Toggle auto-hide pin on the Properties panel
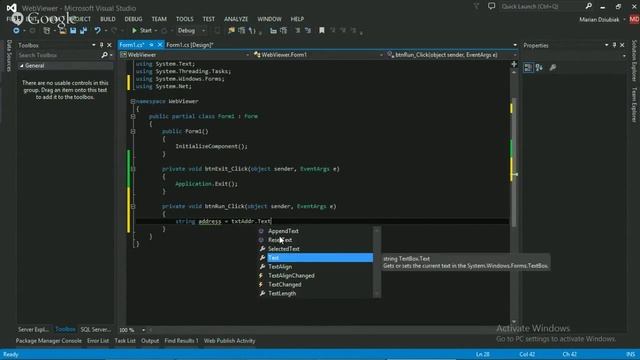Viewport: 640px width, 360px height. coord(614,45)
